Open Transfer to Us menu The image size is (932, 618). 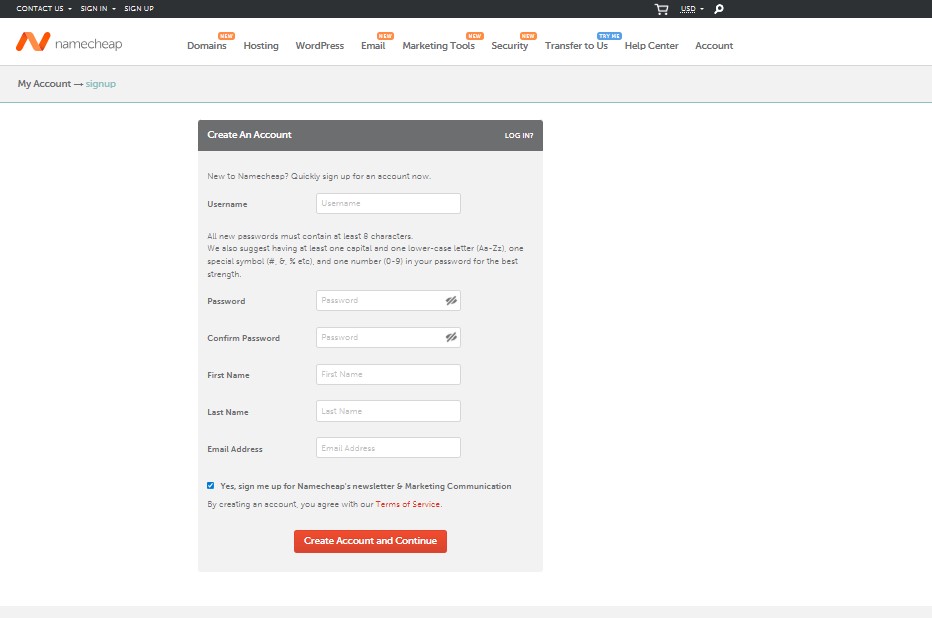tap(577, 46)
